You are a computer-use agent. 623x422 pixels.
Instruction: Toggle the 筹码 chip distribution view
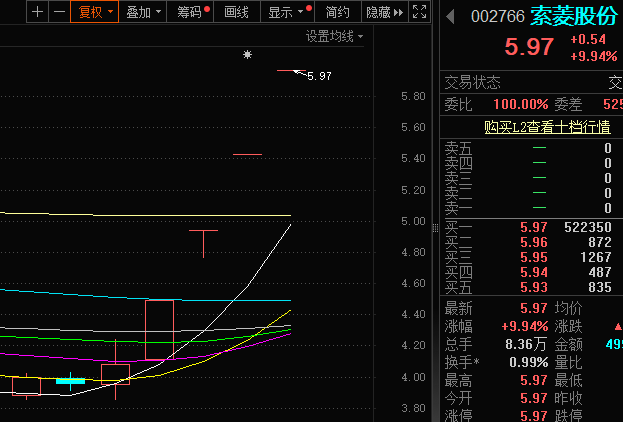192,12
